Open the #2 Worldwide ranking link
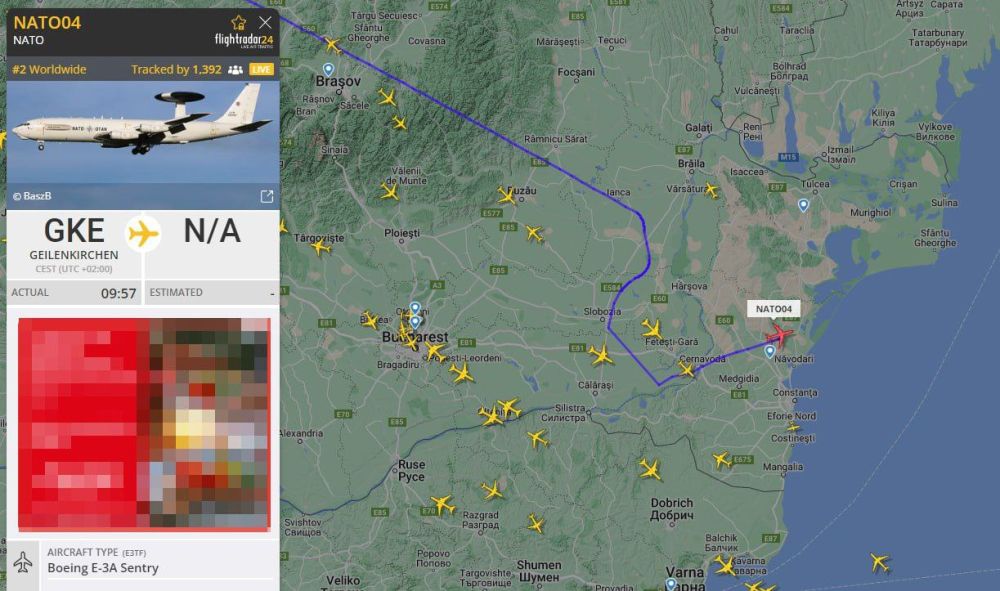 click(x=49, y=69)
